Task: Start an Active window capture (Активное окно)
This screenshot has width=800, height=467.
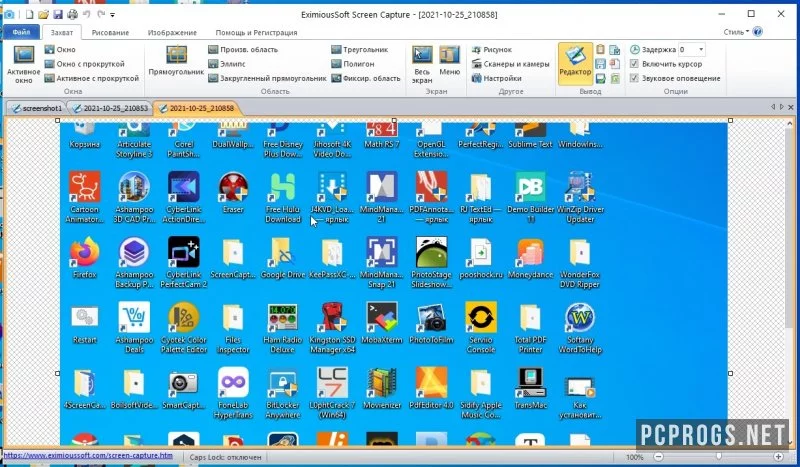Action: pos(23,64)
